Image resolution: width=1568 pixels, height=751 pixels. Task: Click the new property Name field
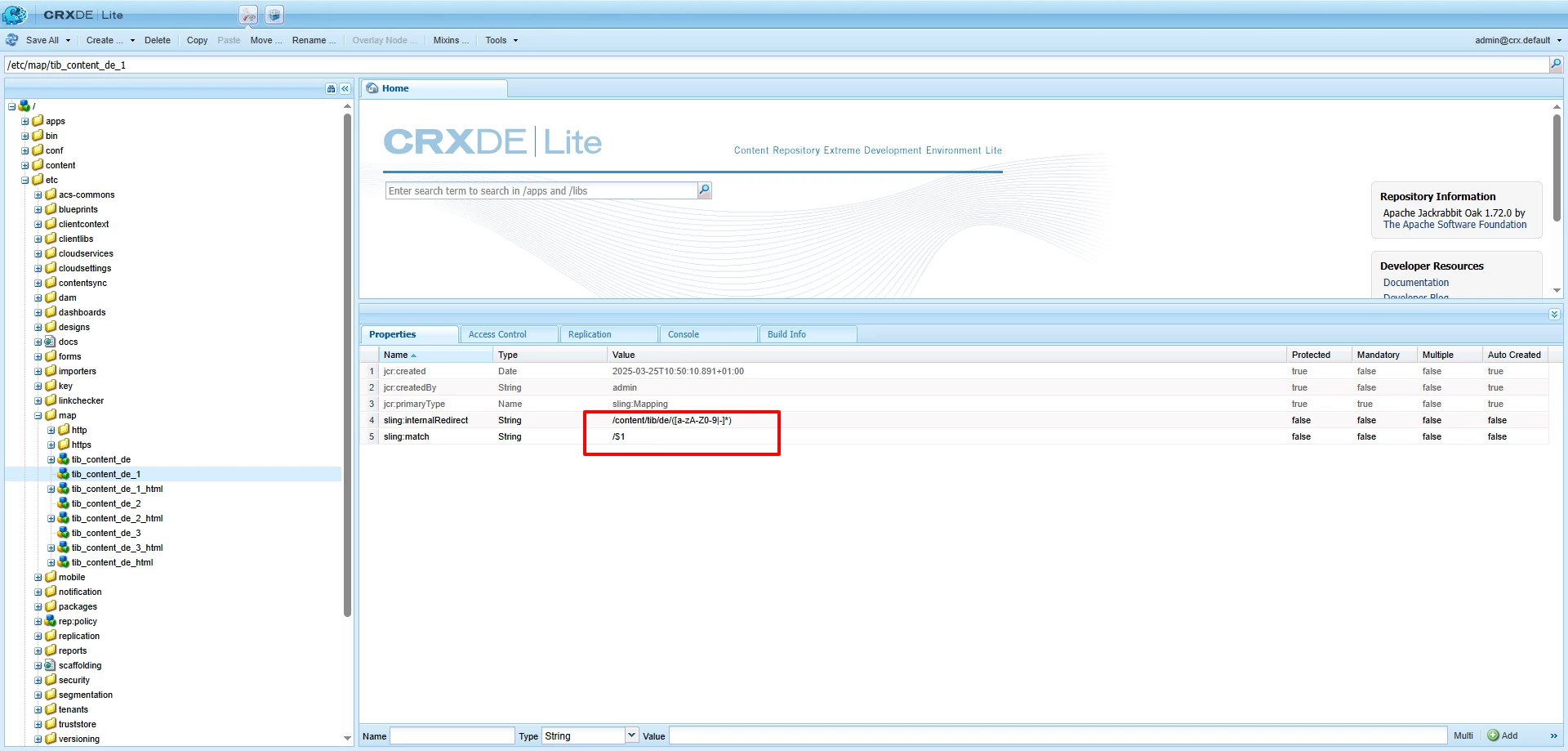tap(452, 735)
